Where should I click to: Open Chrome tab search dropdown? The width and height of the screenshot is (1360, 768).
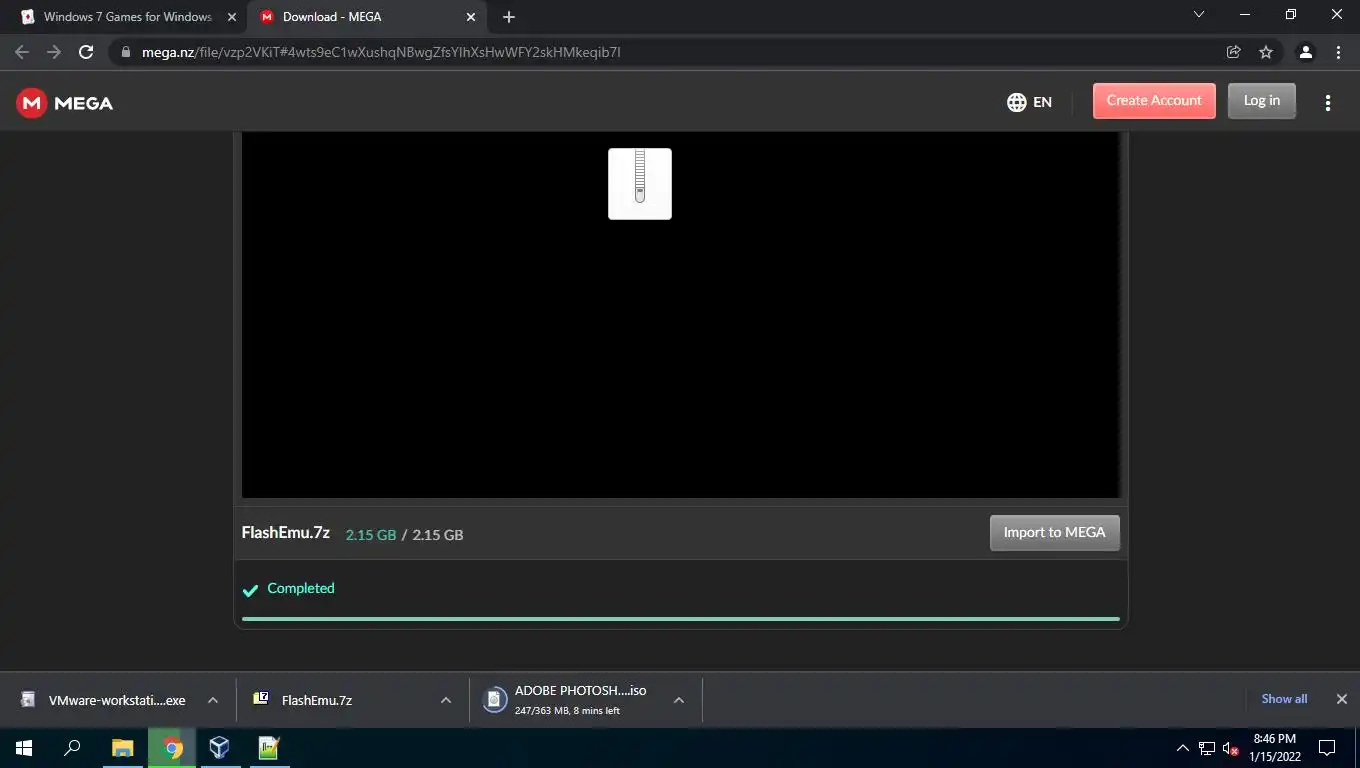(x=1199, y=15)
